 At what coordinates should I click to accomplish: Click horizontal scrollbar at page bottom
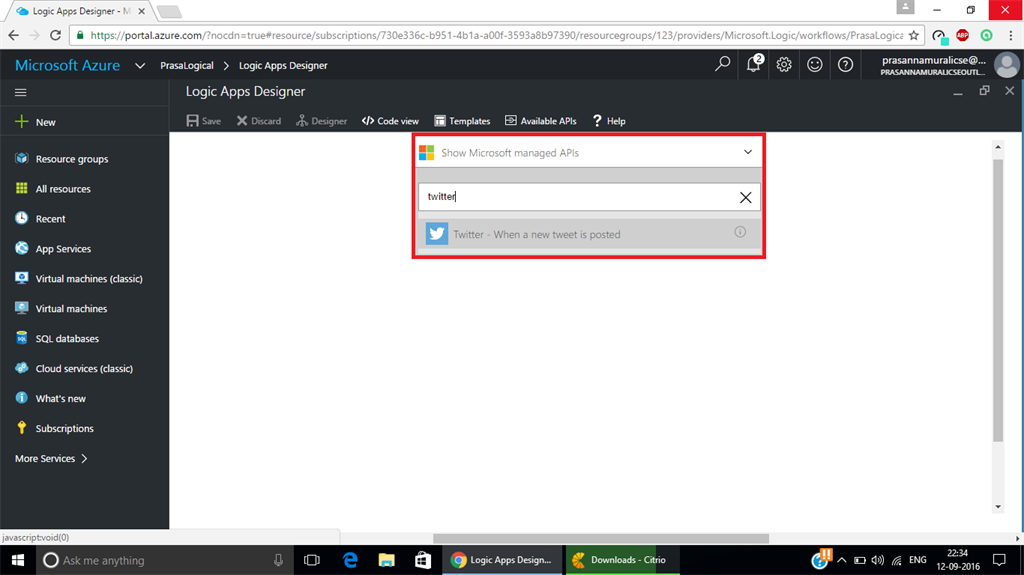click(601, 538)
